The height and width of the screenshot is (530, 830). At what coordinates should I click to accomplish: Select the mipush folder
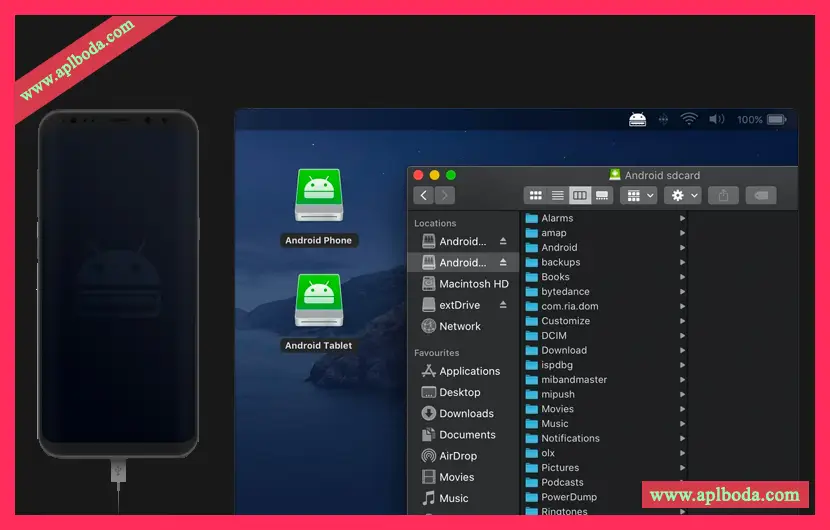coord(605,394)
